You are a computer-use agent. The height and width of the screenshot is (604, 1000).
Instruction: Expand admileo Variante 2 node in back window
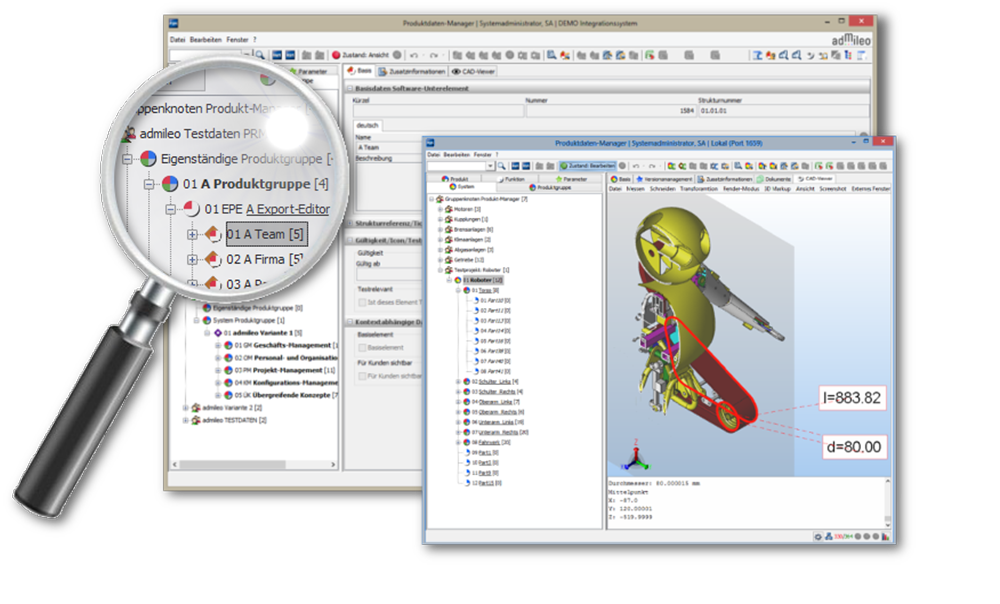pyautogui.click(x=186, y=408)
